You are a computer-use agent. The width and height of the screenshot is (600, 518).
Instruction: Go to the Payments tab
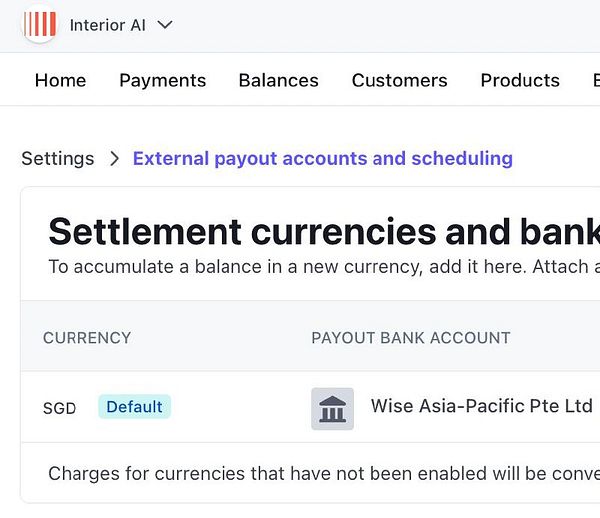(162, 80)
